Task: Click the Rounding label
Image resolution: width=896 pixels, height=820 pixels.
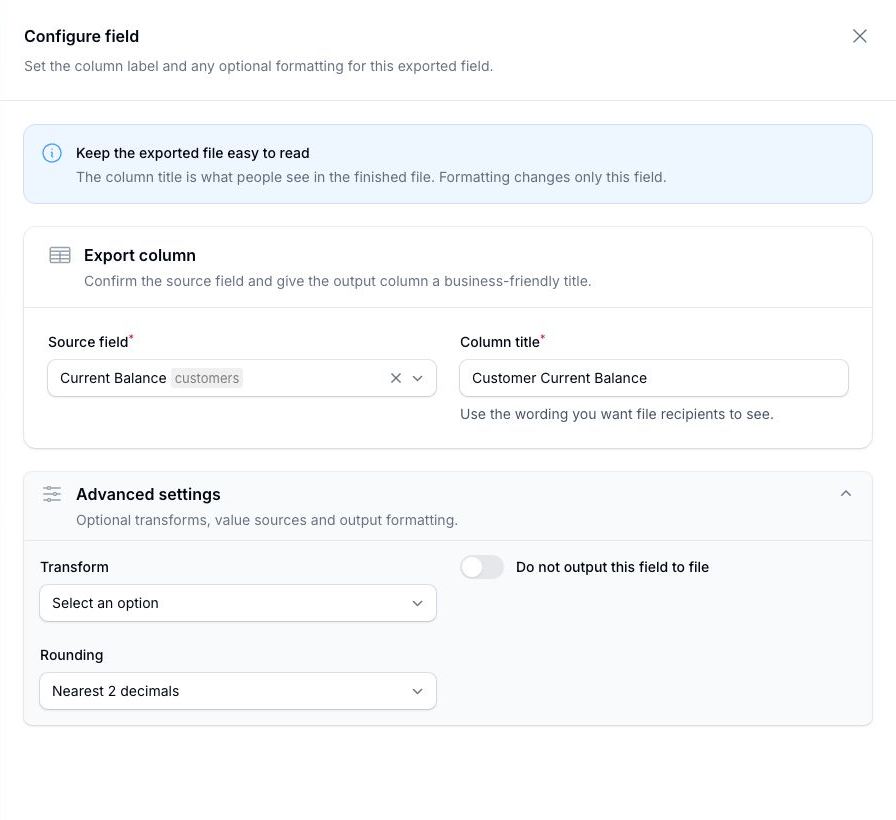Action: click(x=71, y=655)
